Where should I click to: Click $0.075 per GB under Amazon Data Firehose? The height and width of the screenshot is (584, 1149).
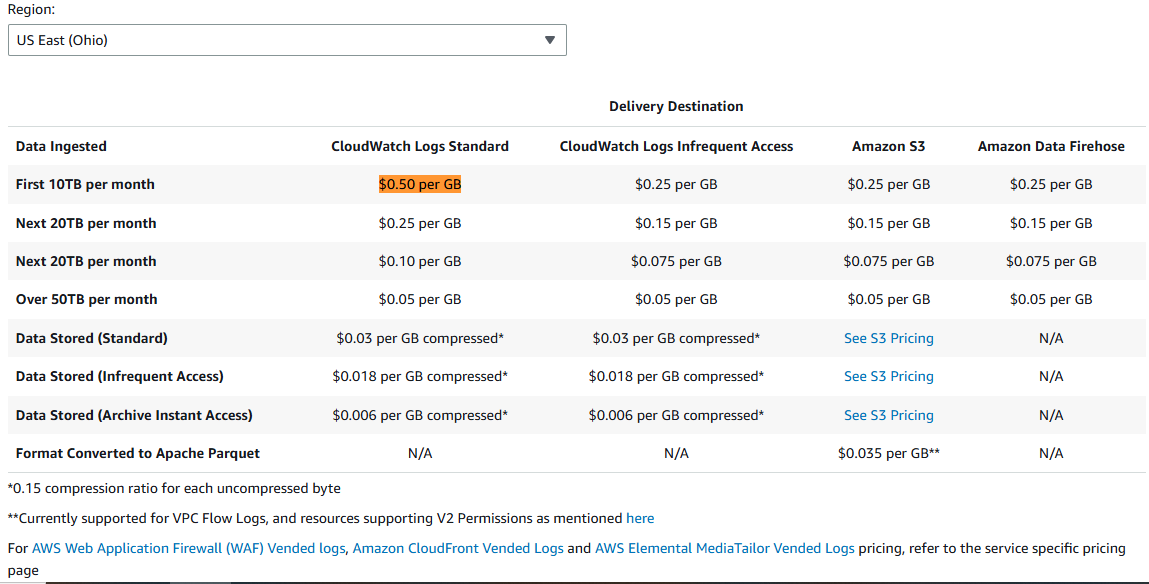[1051, 261]
